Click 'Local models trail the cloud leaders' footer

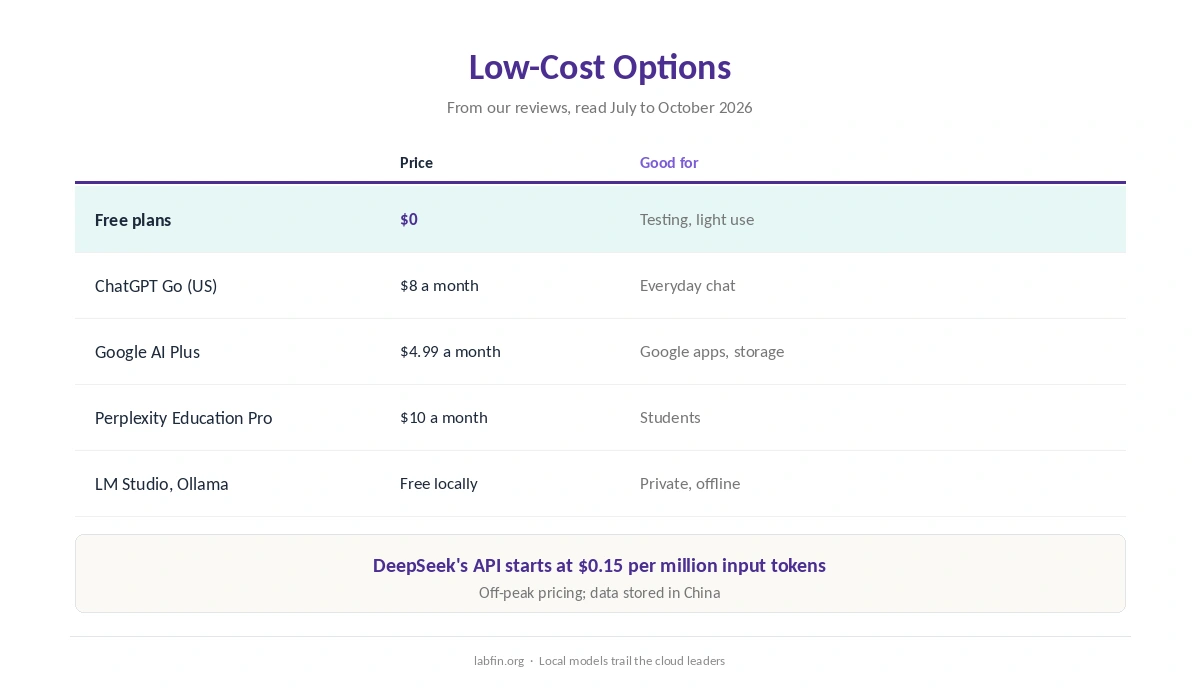pyautogui.click(x=632, y=661)
